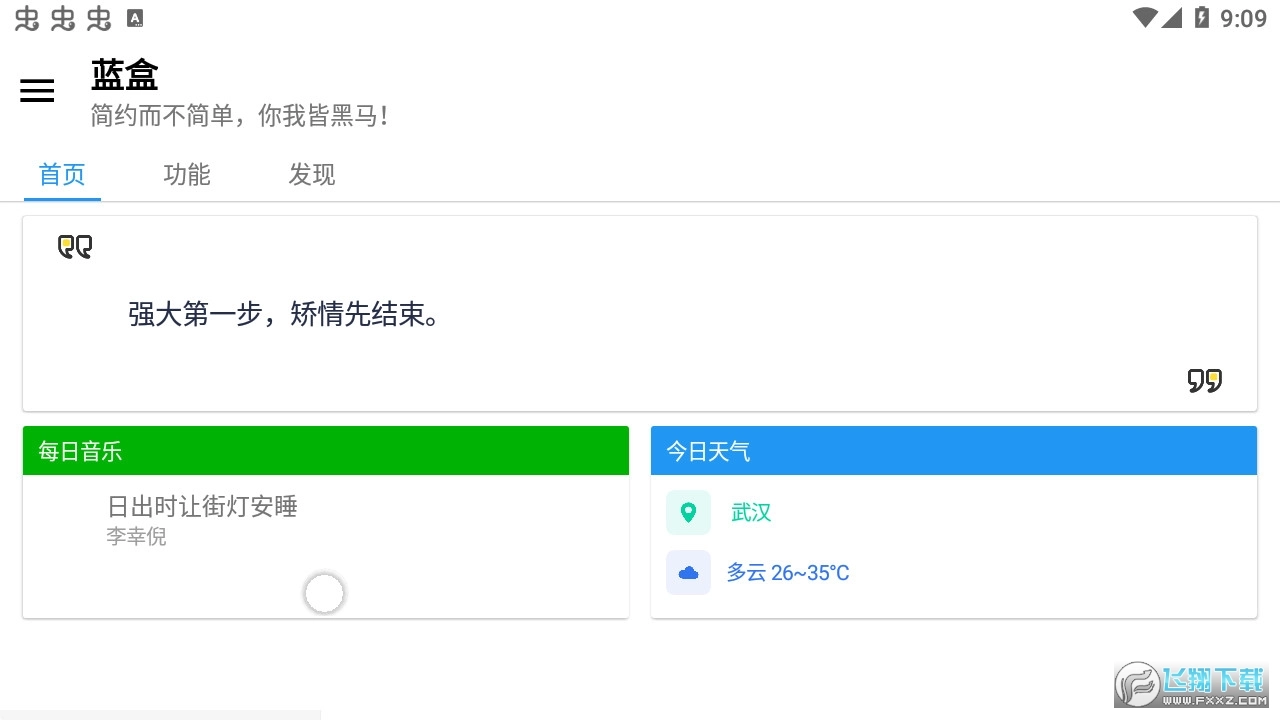
Task: Open the Wuhan city link 武汉
Action: pos(751,512)
